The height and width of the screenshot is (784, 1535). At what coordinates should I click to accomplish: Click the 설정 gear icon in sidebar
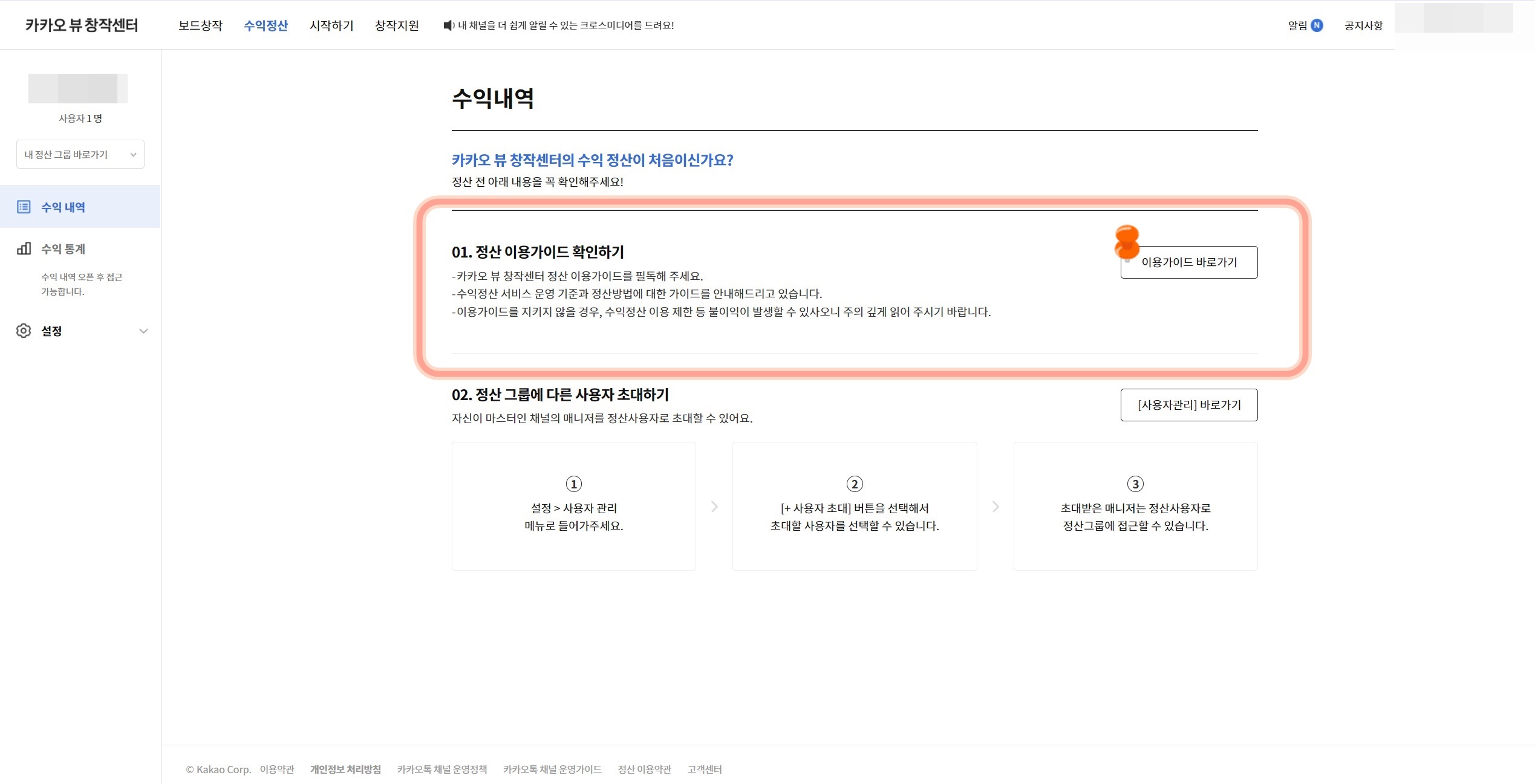24,331
